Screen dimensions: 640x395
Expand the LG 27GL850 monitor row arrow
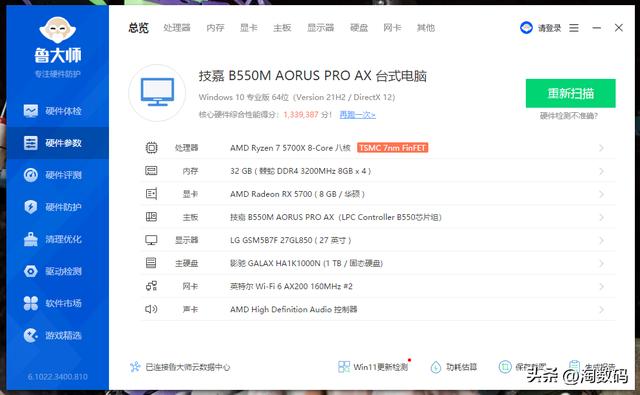tap(601, 240)
